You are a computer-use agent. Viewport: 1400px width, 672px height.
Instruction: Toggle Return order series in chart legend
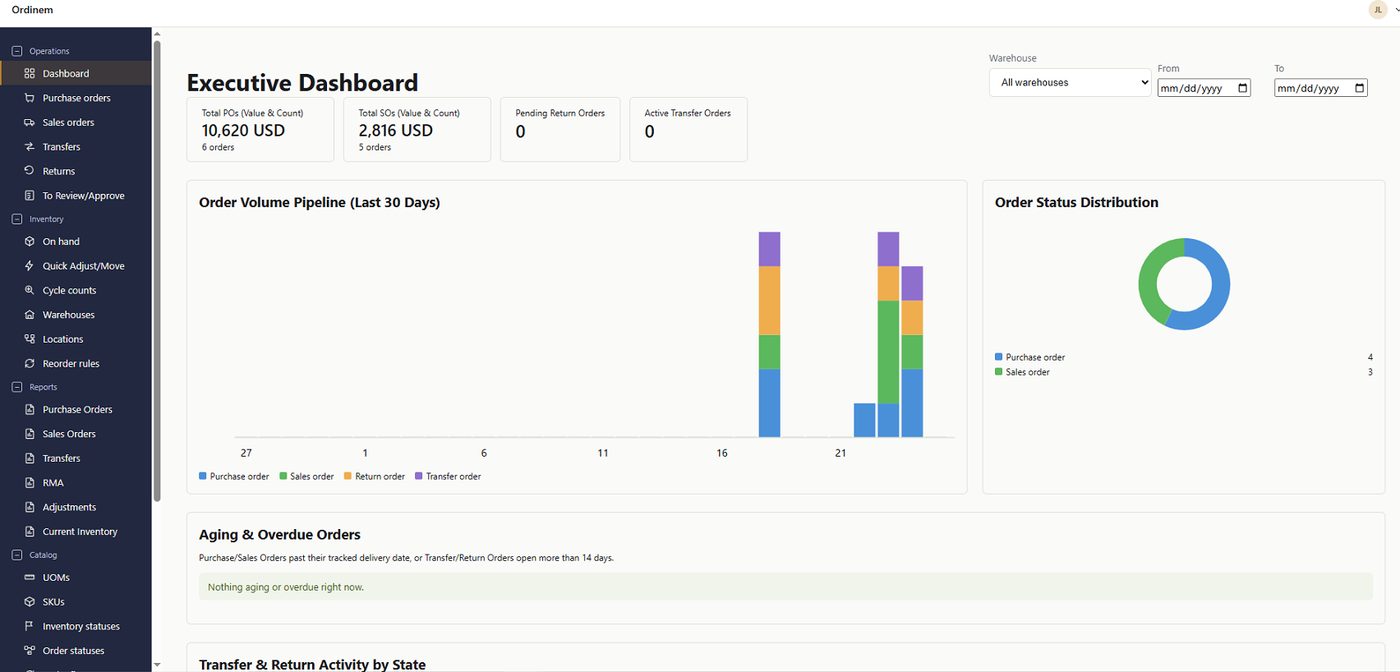coord(375,477)
